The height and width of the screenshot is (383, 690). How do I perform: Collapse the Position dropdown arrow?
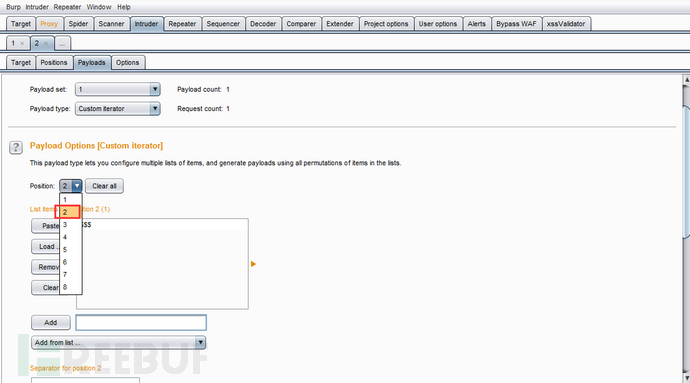pyautogui.click(x=77, y=186)
